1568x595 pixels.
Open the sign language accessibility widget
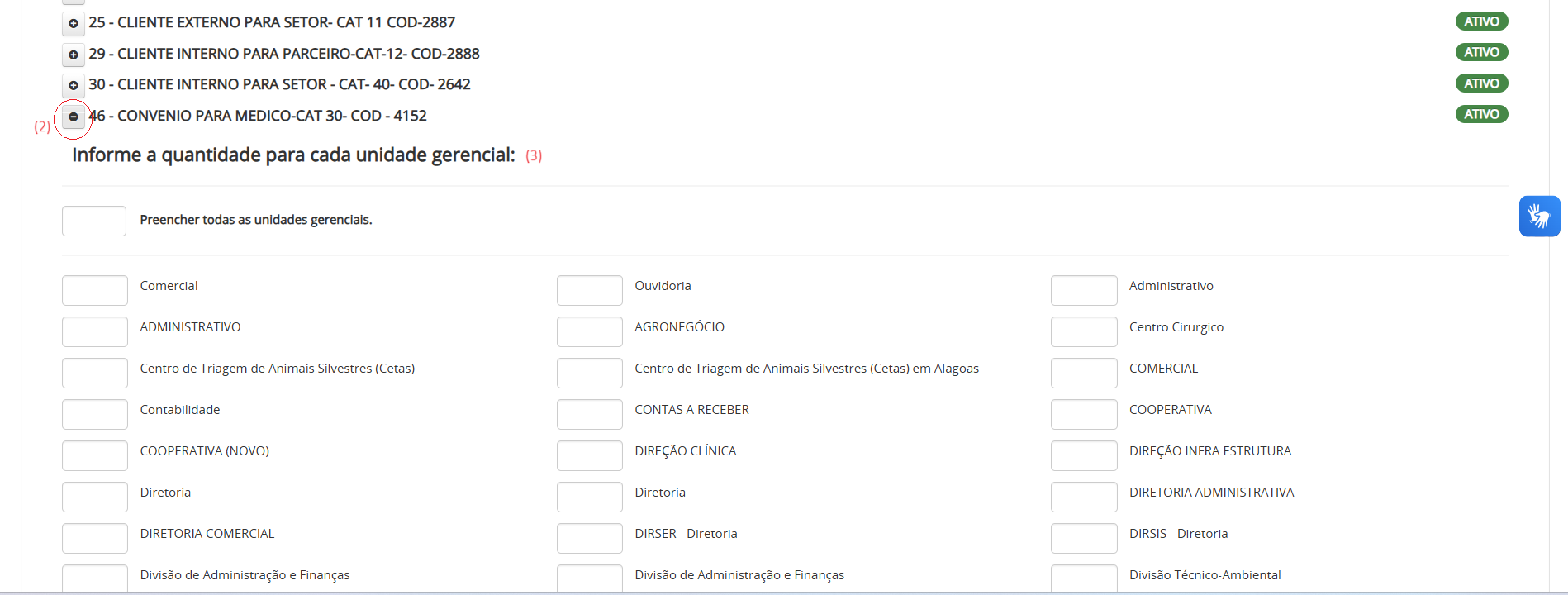(1539, 217)
